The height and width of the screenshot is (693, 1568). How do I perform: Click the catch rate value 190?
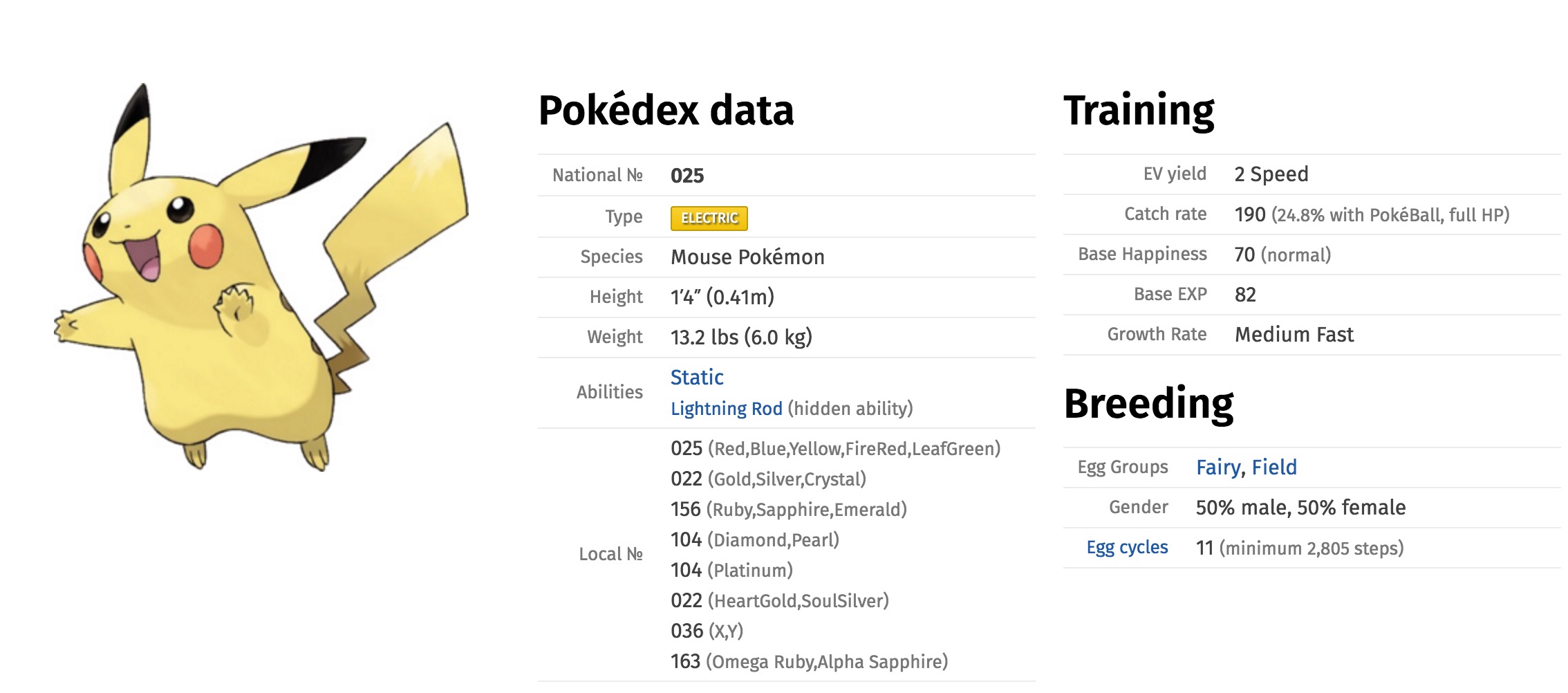[1250, 214]
